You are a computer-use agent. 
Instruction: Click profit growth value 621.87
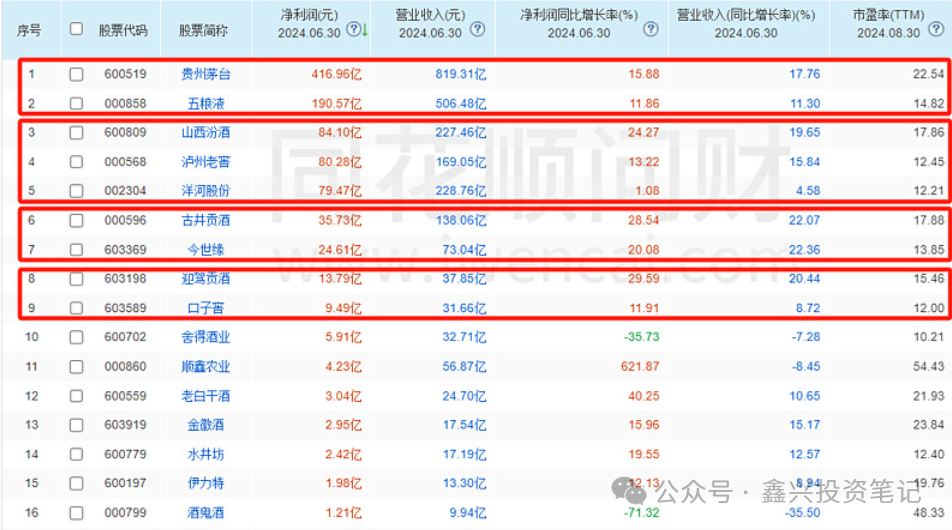(640, 367)
